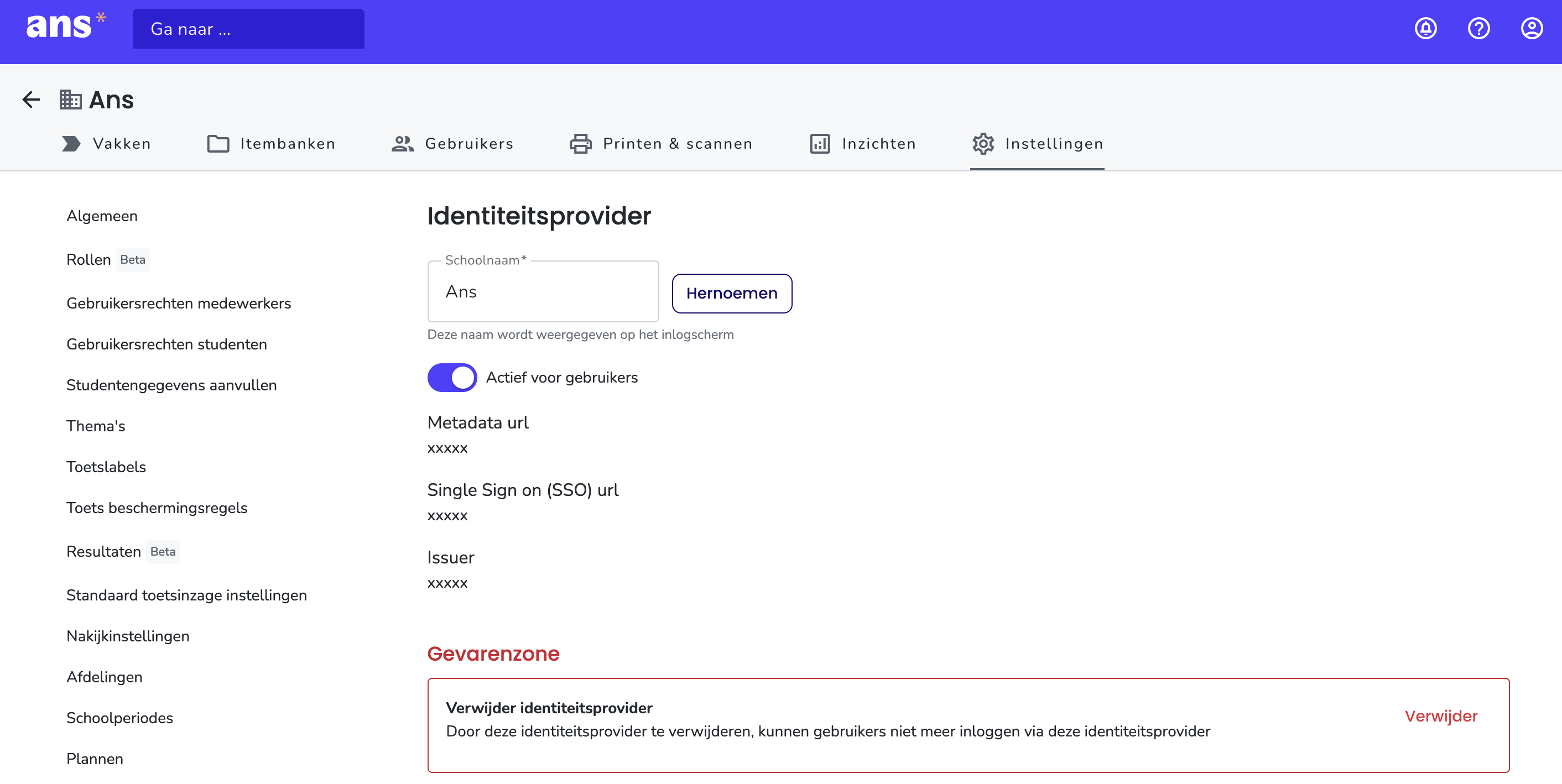Image resolution: width=1562 pixels, height=784 pixels.
Task: Click the Gevarenzone heading
Action: point(493,654)
